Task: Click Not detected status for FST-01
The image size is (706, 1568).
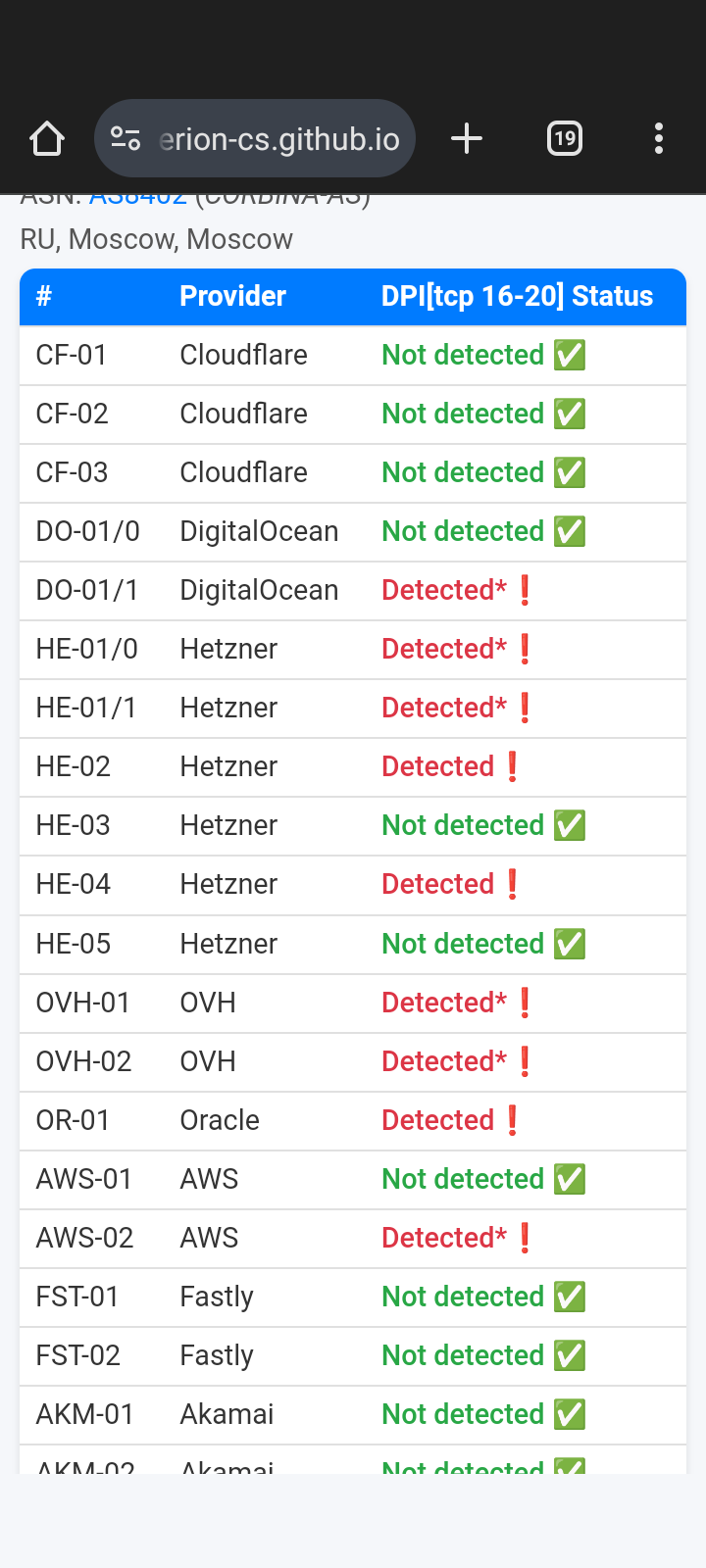Action: 463,1297
